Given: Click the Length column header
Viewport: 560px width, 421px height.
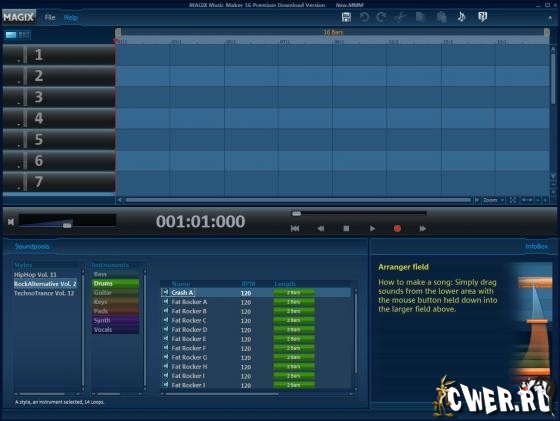Looking at the screenshot, I should (285, 284).
